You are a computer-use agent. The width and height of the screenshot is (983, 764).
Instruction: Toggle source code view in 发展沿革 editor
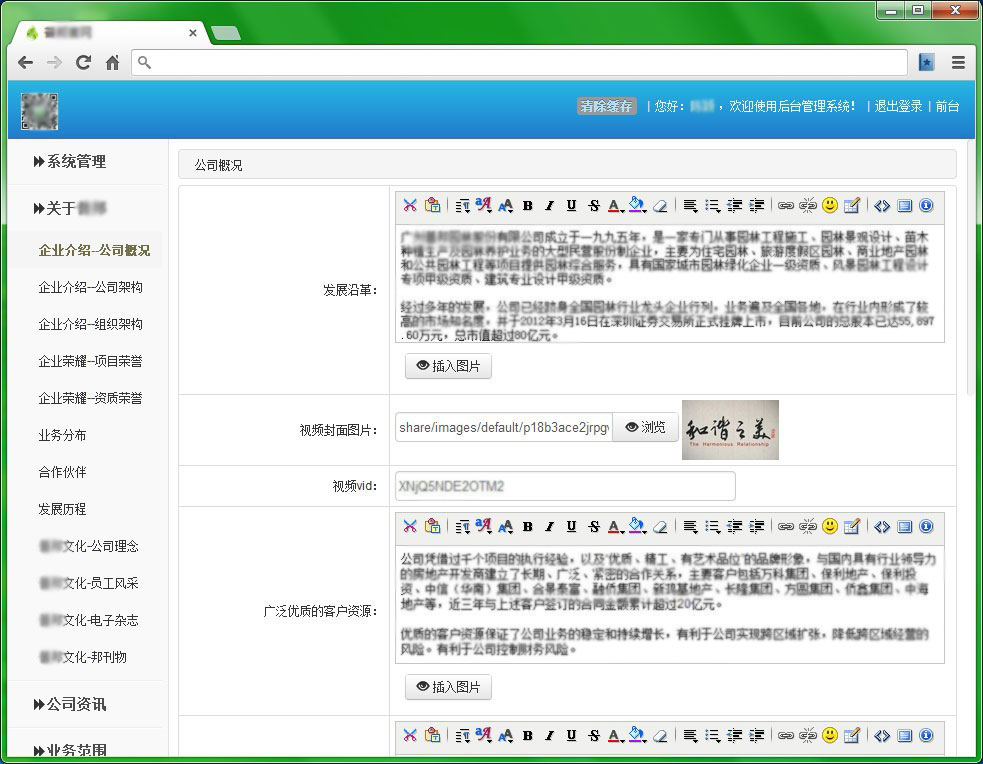(881, 206)
